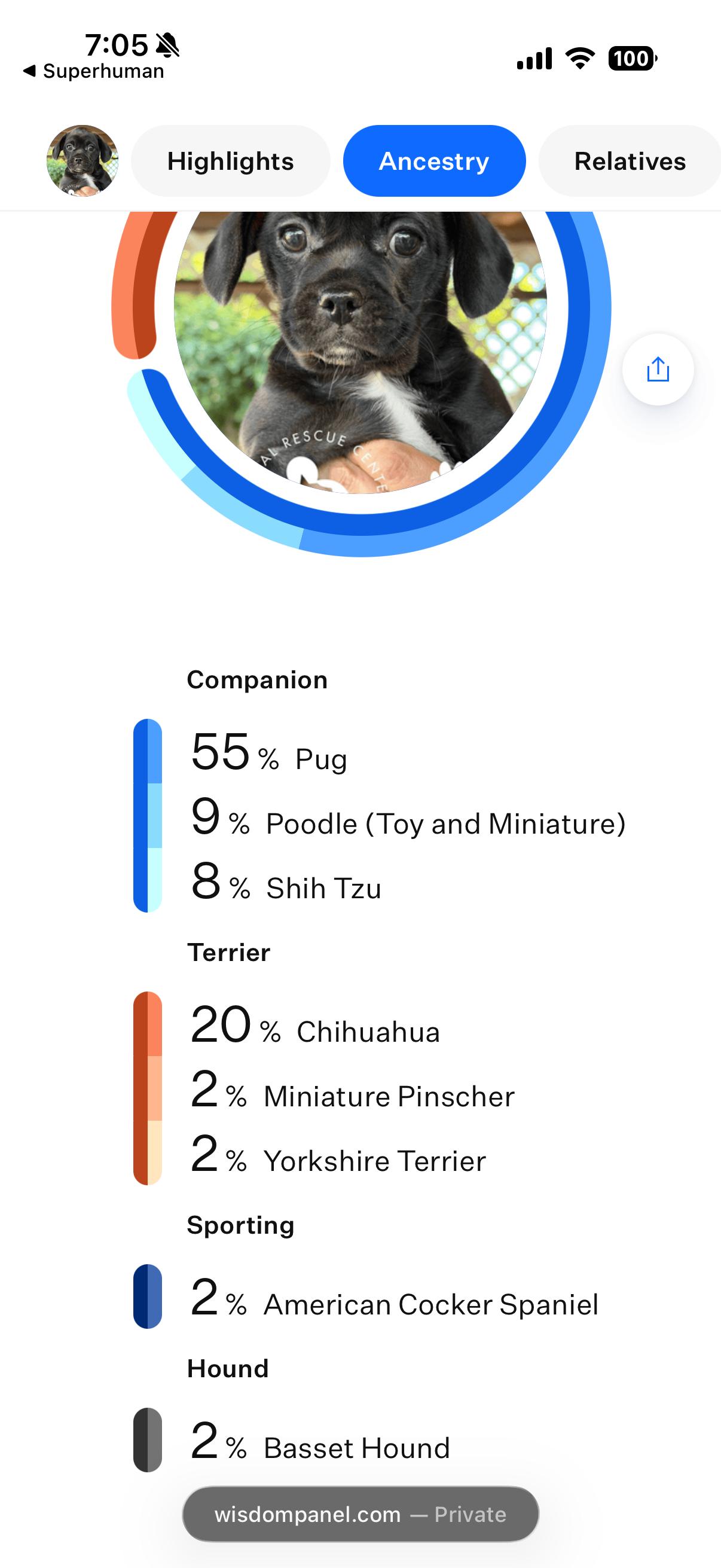Click the blue Companion color bar
This screenshot has width=721, height=1568.
pyautogui.click(x=147, y=816)
